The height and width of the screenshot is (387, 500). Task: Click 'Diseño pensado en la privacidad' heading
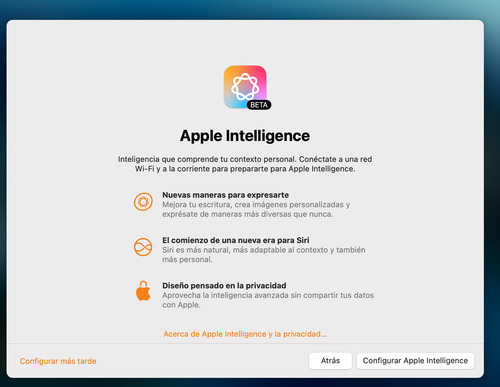click(x=224, y=286)
